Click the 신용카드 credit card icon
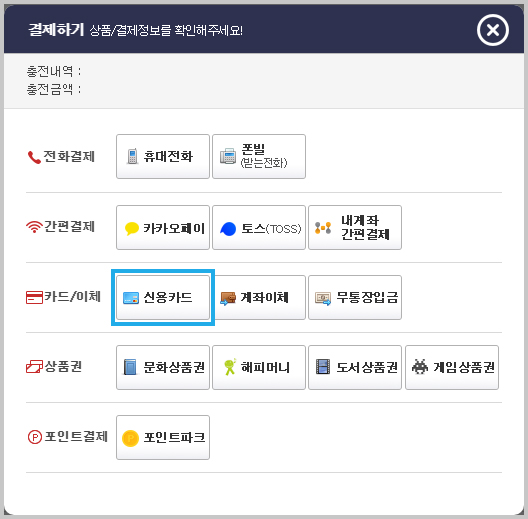The image size is (528, 519). tap(131, 298)
